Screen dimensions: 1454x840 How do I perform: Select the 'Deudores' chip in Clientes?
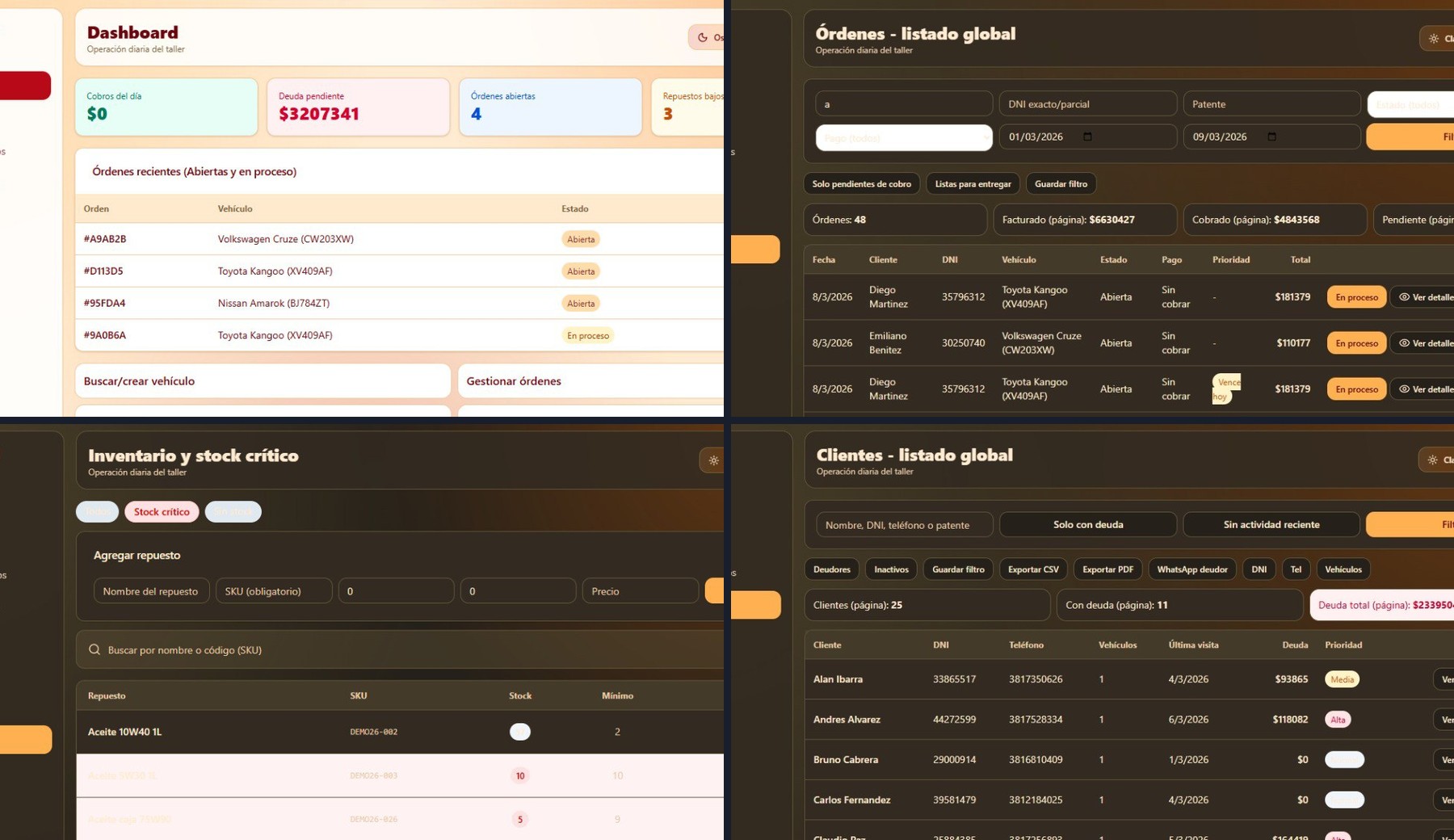point(831,569)
